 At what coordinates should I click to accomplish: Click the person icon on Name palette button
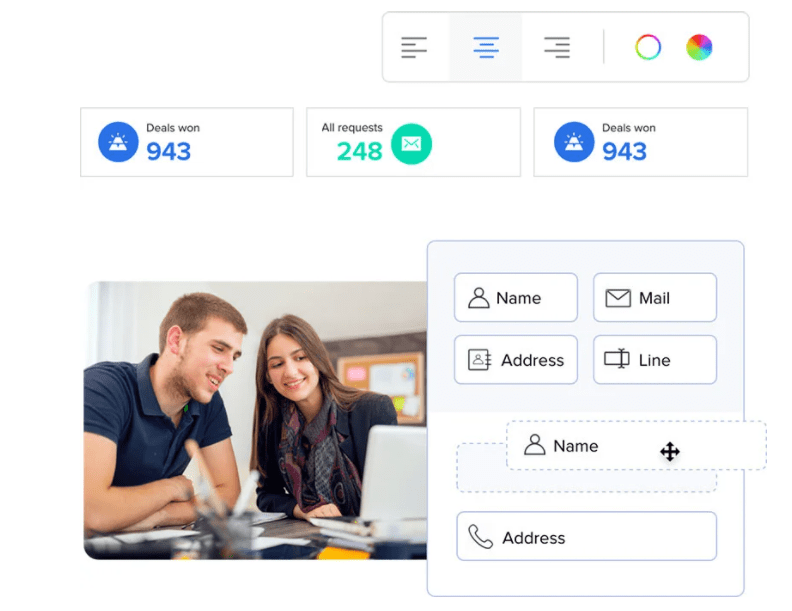tap(478, 298)
